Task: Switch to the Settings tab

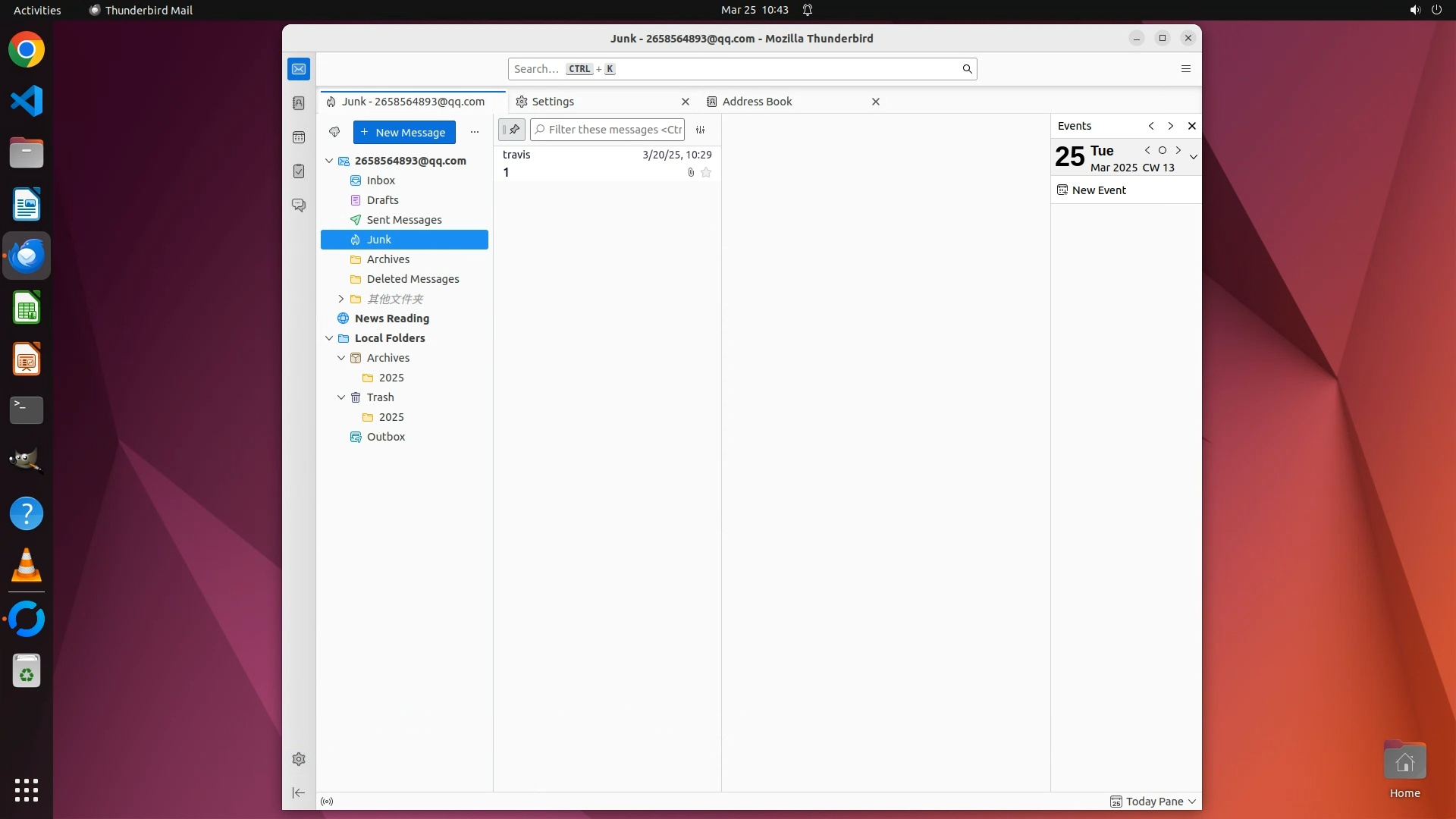Action: pos(553,102)
